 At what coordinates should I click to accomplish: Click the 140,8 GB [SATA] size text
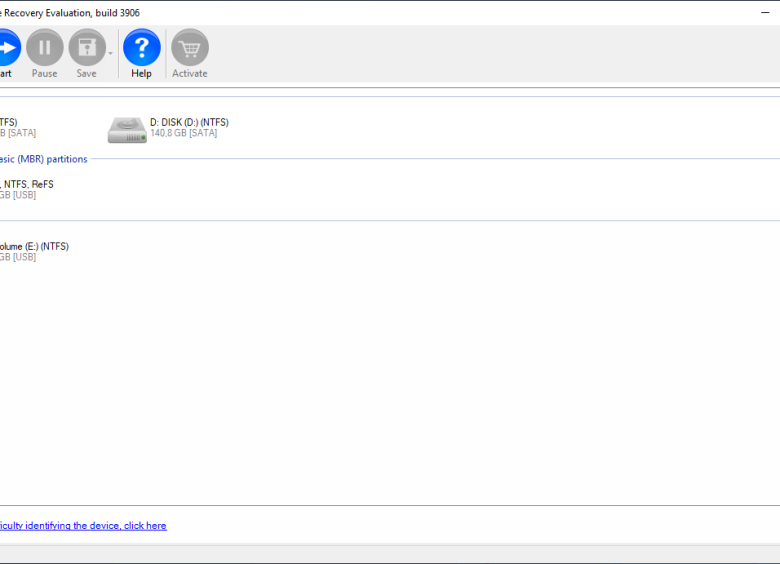point(183,133)
